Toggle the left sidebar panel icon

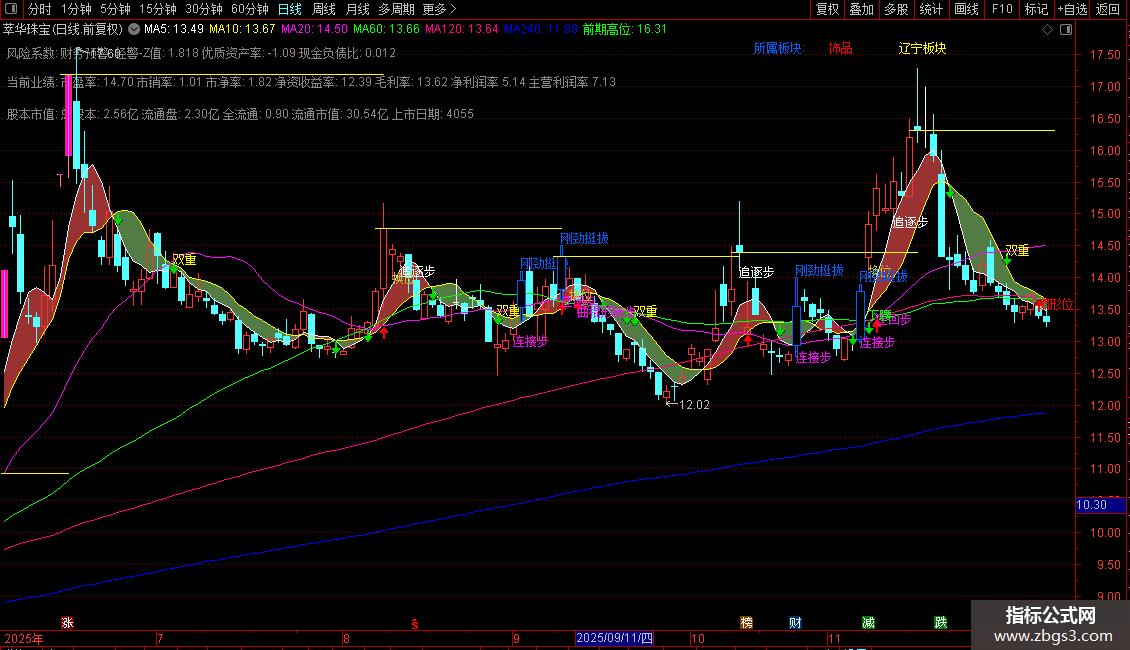(11, 9)
